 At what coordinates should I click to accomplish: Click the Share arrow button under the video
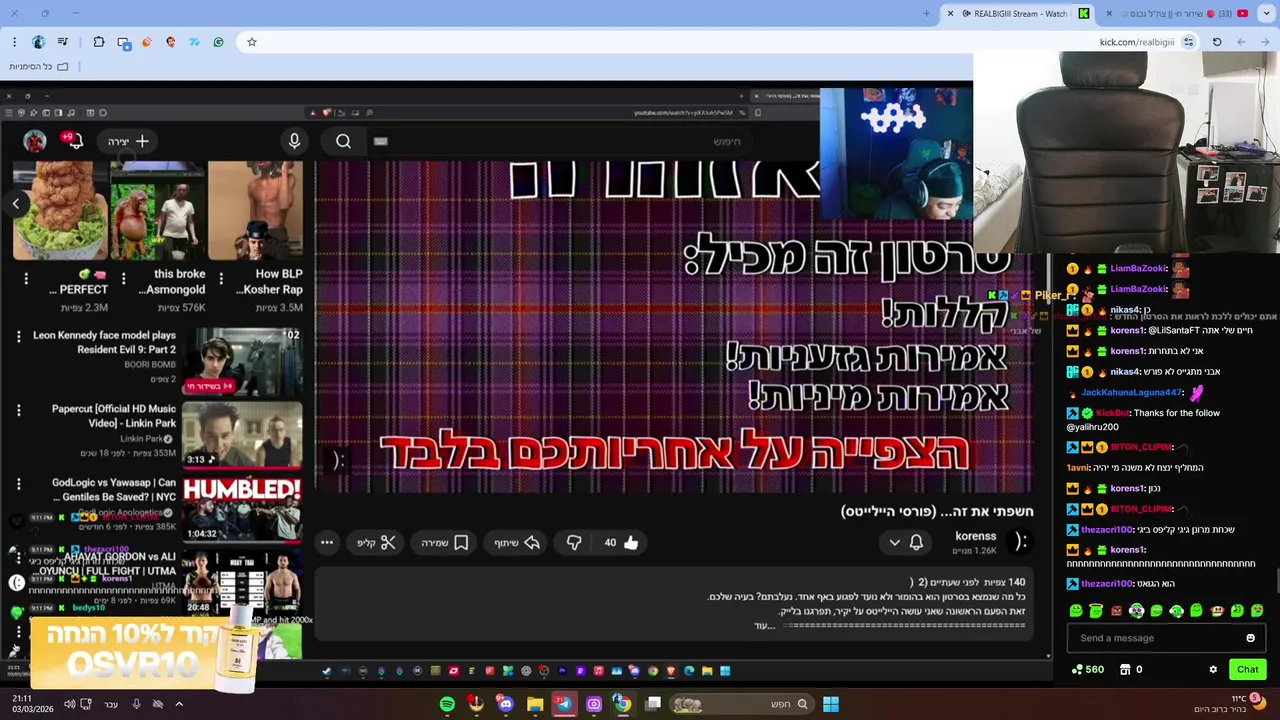pos(517,542)
